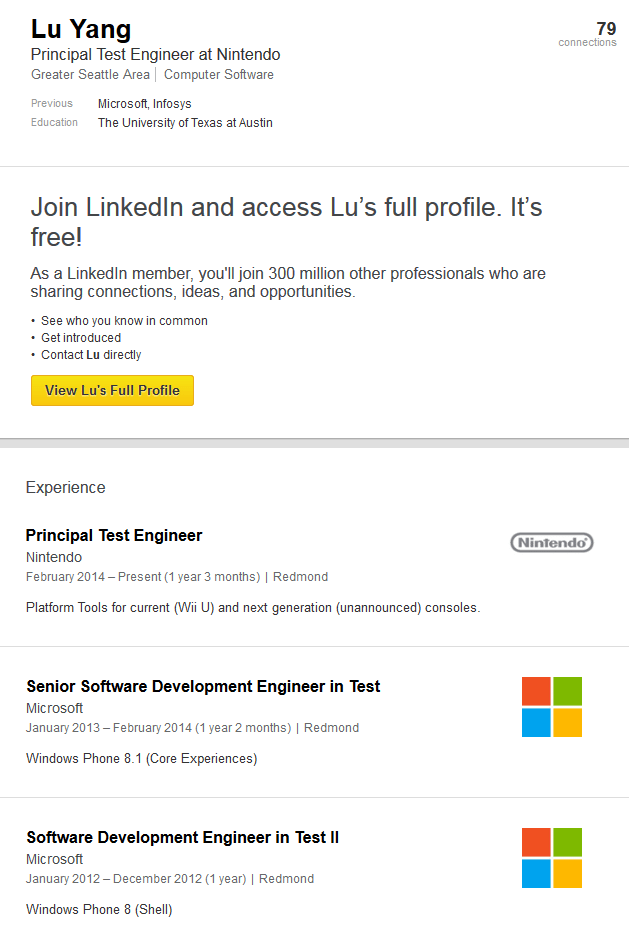Open the Lu Yang profile name heading
Image resolution: width=629 pixels, height=946 pixels.
(81, 30)
